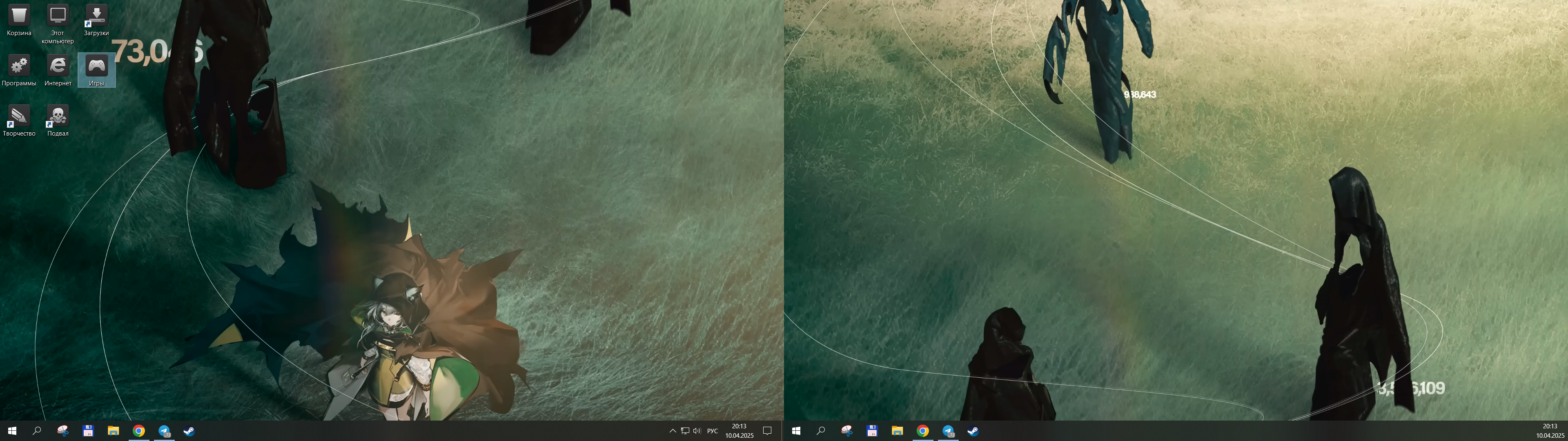Viewport: 1568px width, 441px height.
Task: Select the Игры gamepad desktop icon
Action: click(x=97, y=71)
